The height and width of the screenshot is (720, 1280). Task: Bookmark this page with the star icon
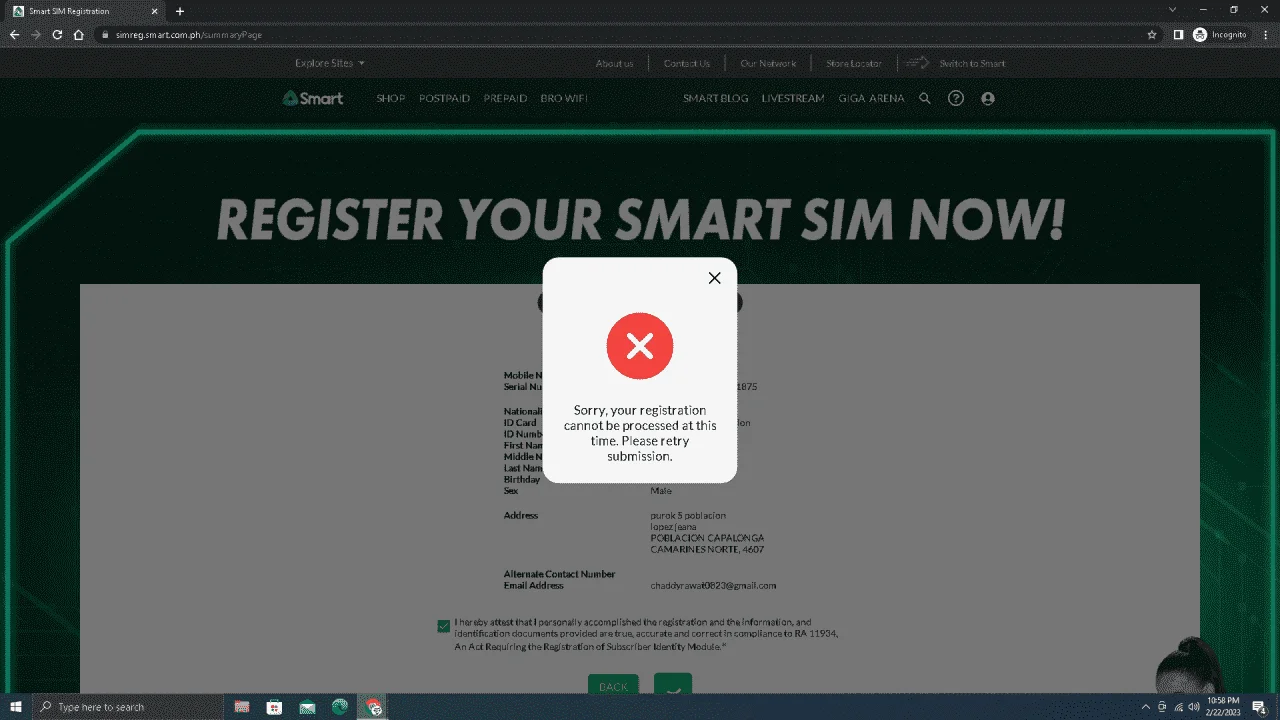(x=1152, y=34)
